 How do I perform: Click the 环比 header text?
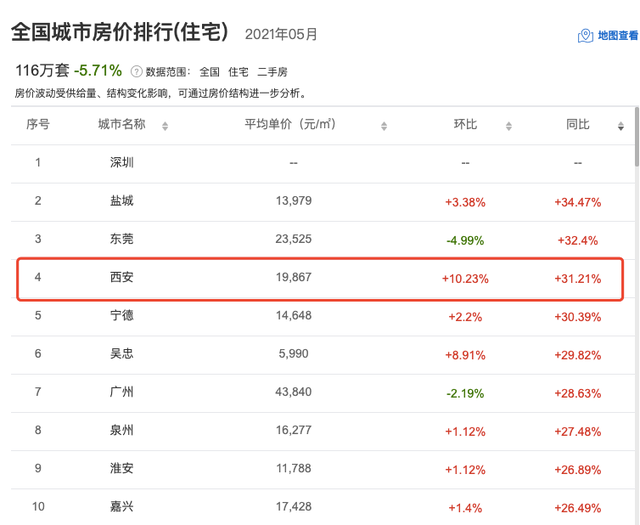(465, 124)
